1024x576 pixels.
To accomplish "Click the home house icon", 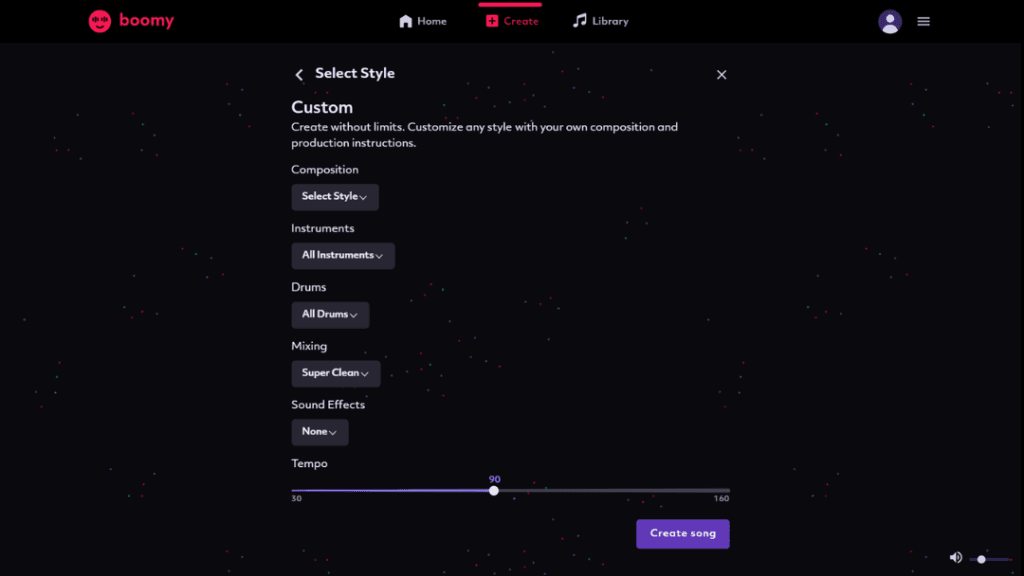I will click(x=406, y=21).
